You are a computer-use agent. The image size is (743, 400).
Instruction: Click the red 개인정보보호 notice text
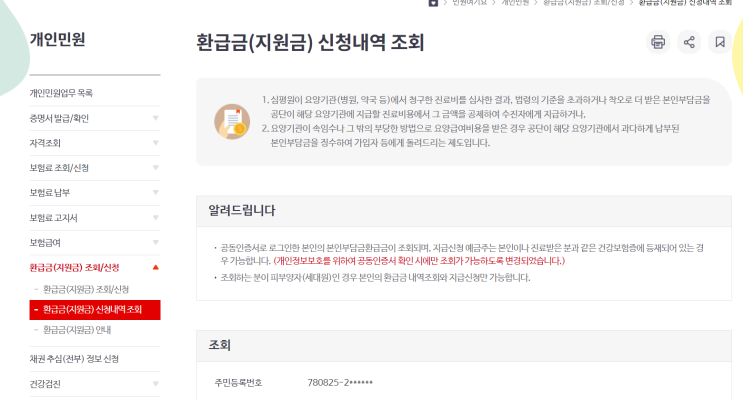pos(419,261)
